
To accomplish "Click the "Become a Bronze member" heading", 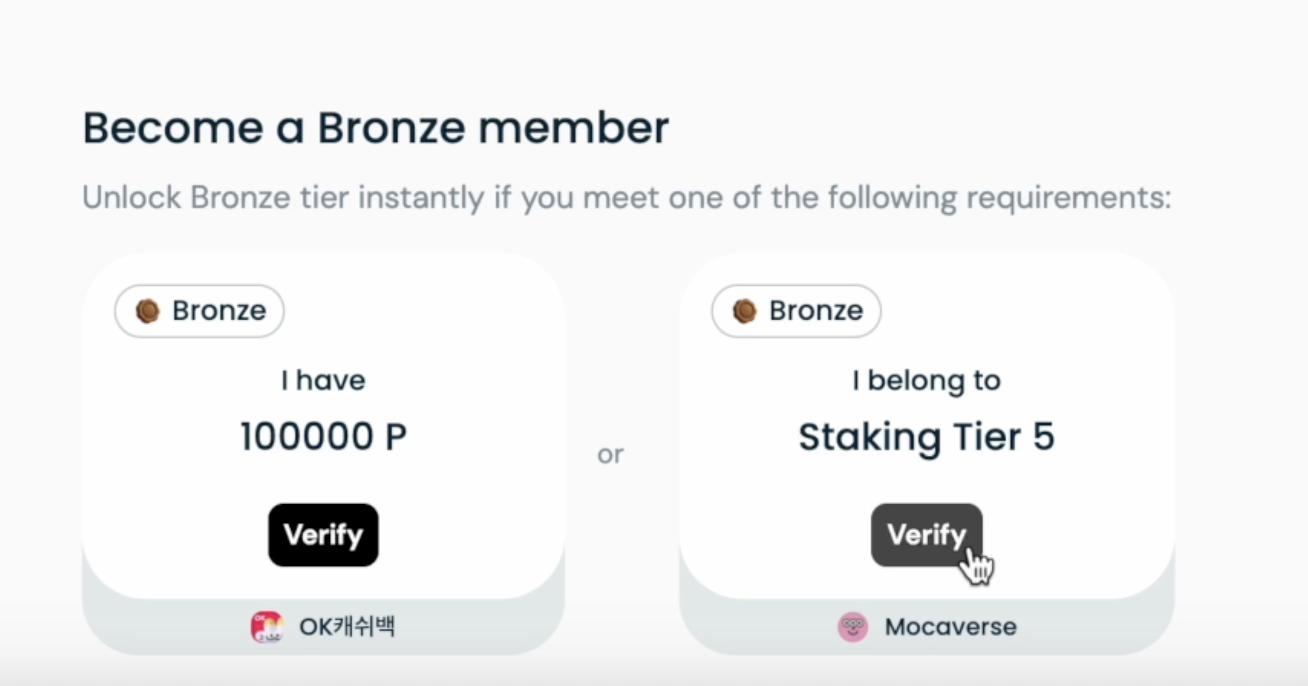I will [x=376, y=128].
